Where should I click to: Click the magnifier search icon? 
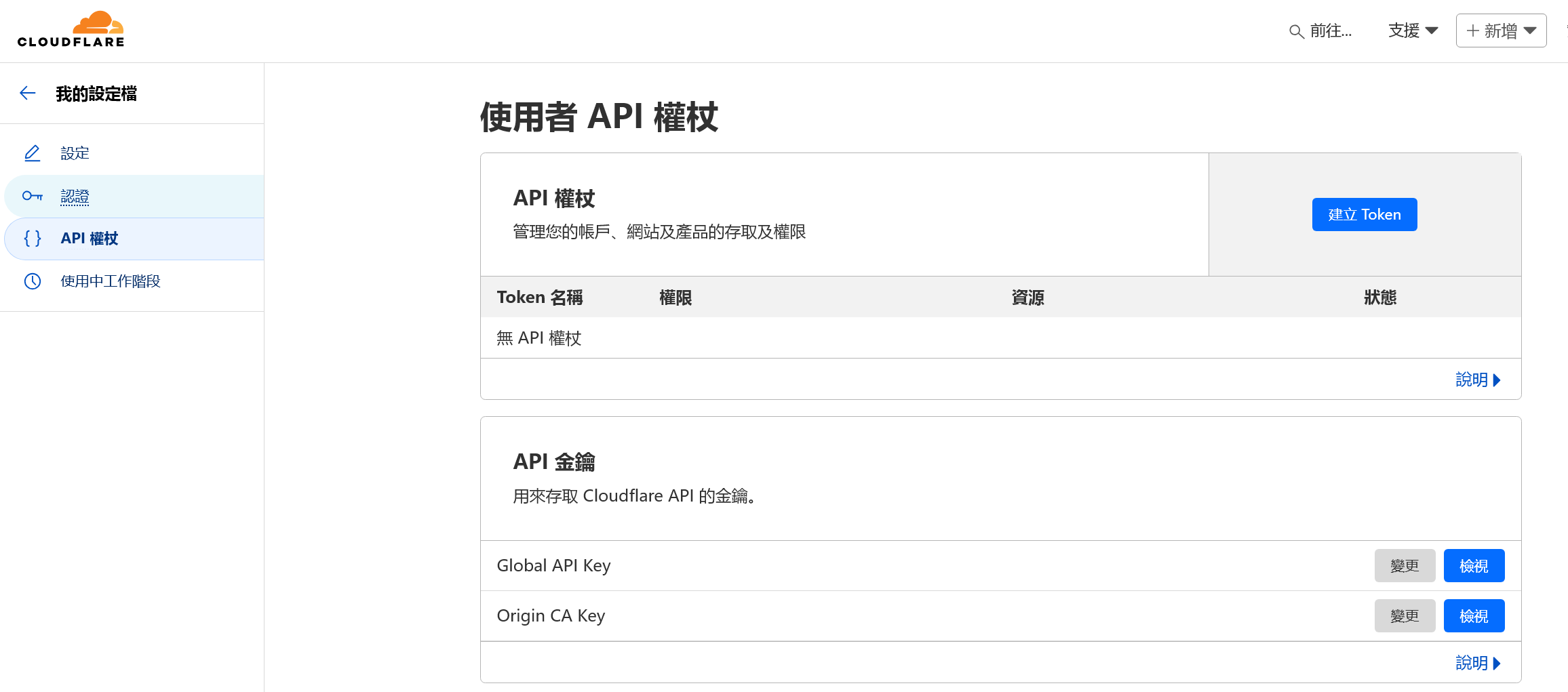tap(1296, 32)
